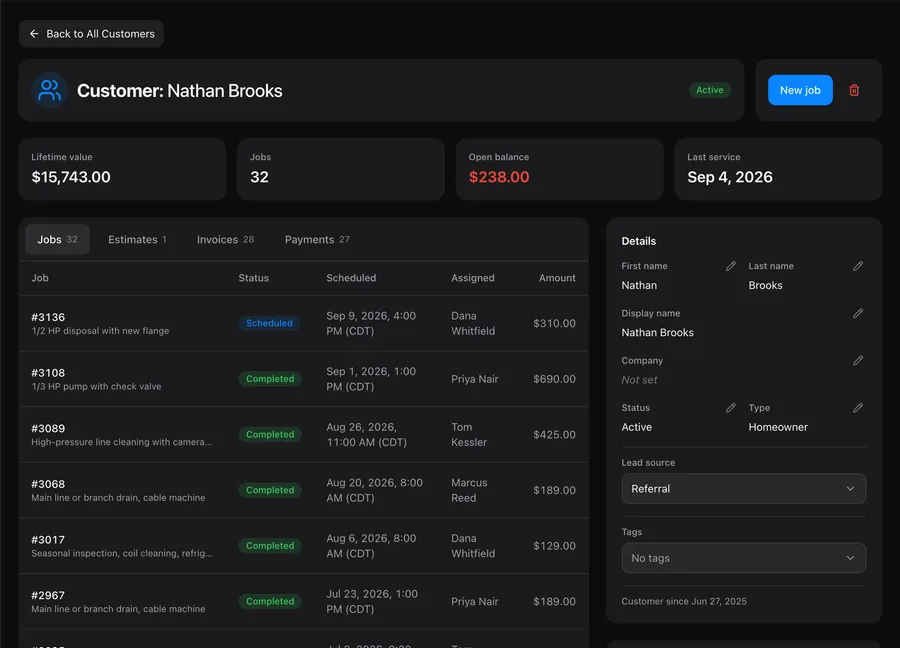Click the Homeowner type value
900x648 pixels.
(x=778, y=427)
